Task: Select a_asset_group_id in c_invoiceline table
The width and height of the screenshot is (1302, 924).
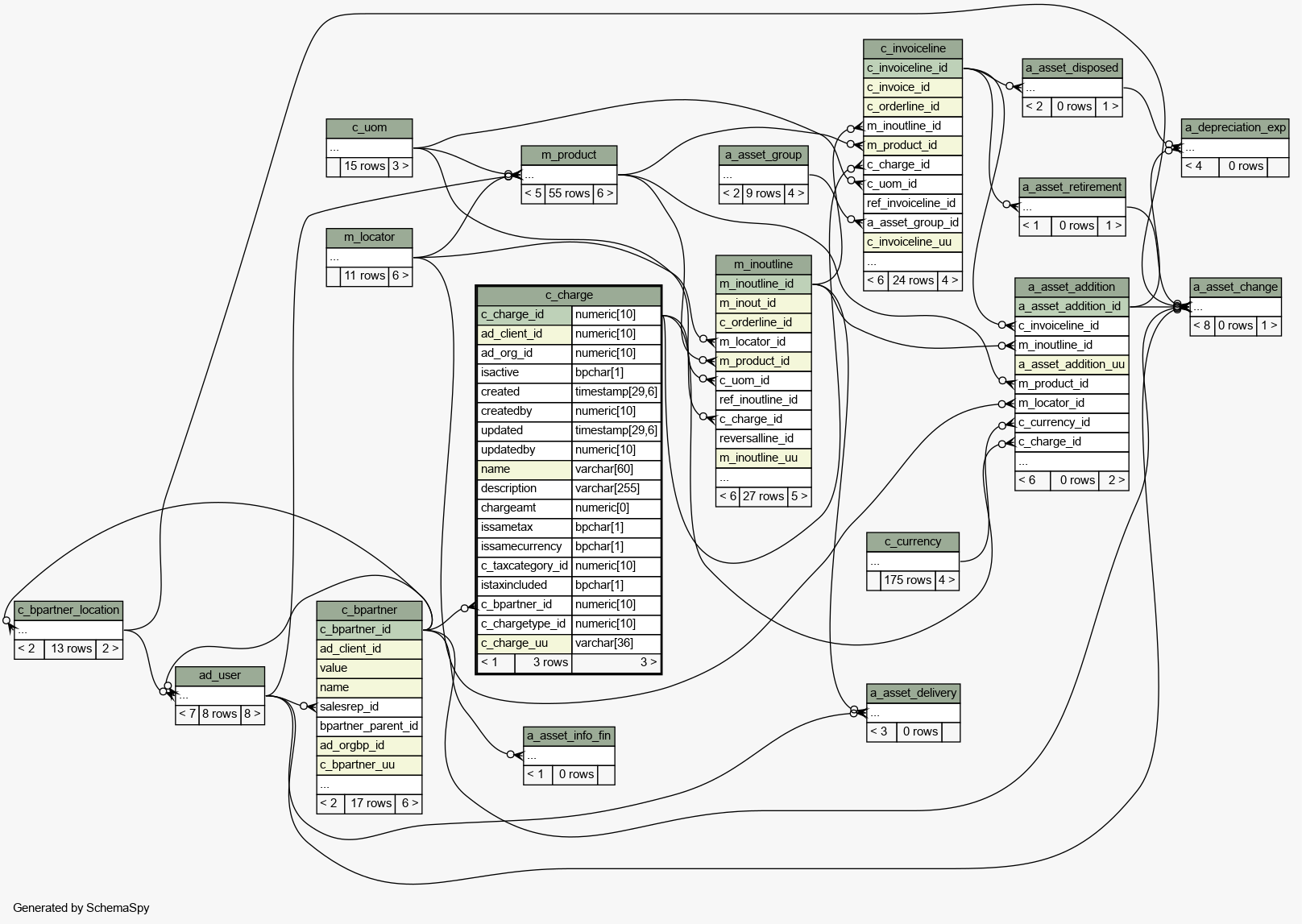Action: pos(913,222)
